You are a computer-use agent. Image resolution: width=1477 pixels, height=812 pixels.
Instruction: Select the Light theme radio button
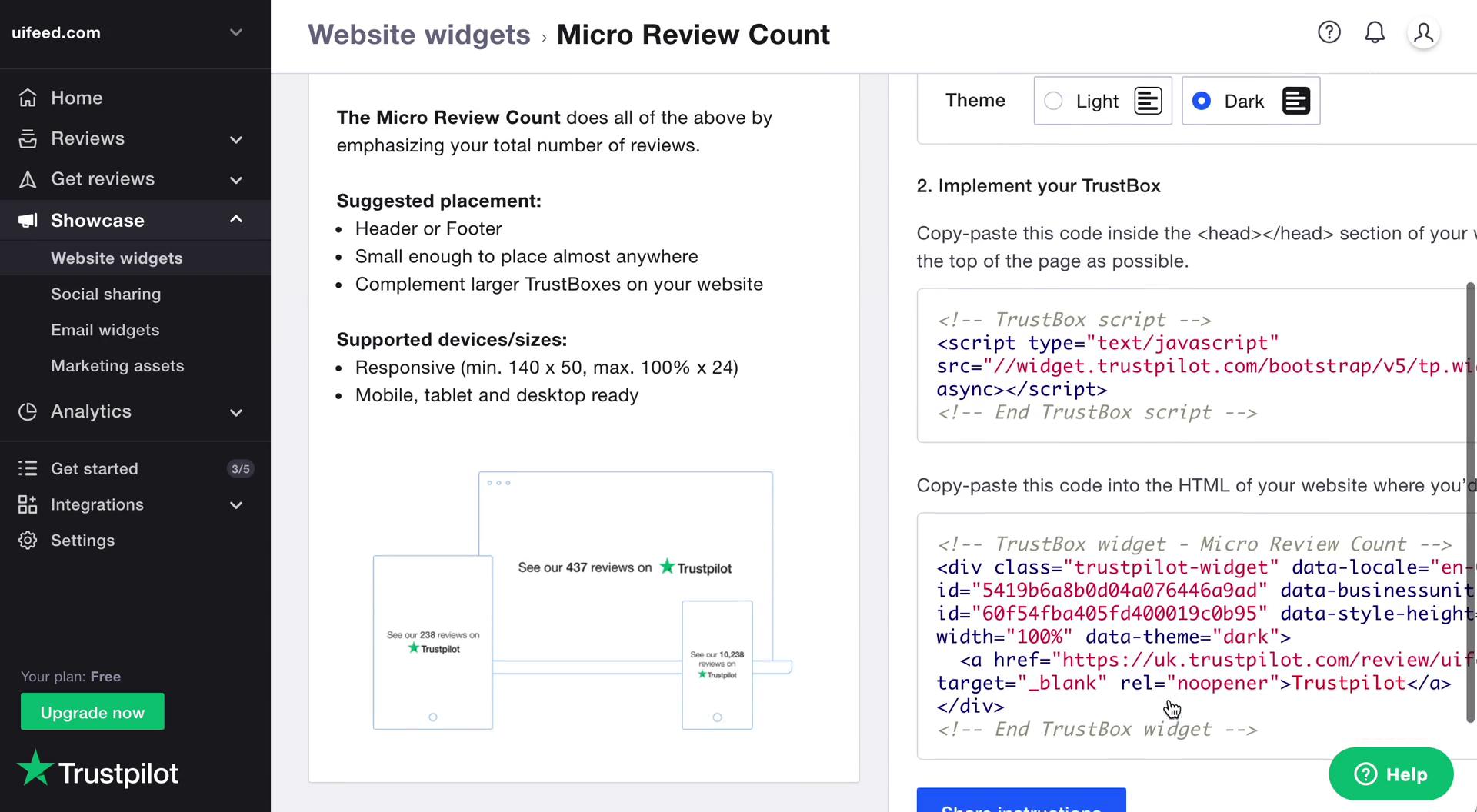1053,101
